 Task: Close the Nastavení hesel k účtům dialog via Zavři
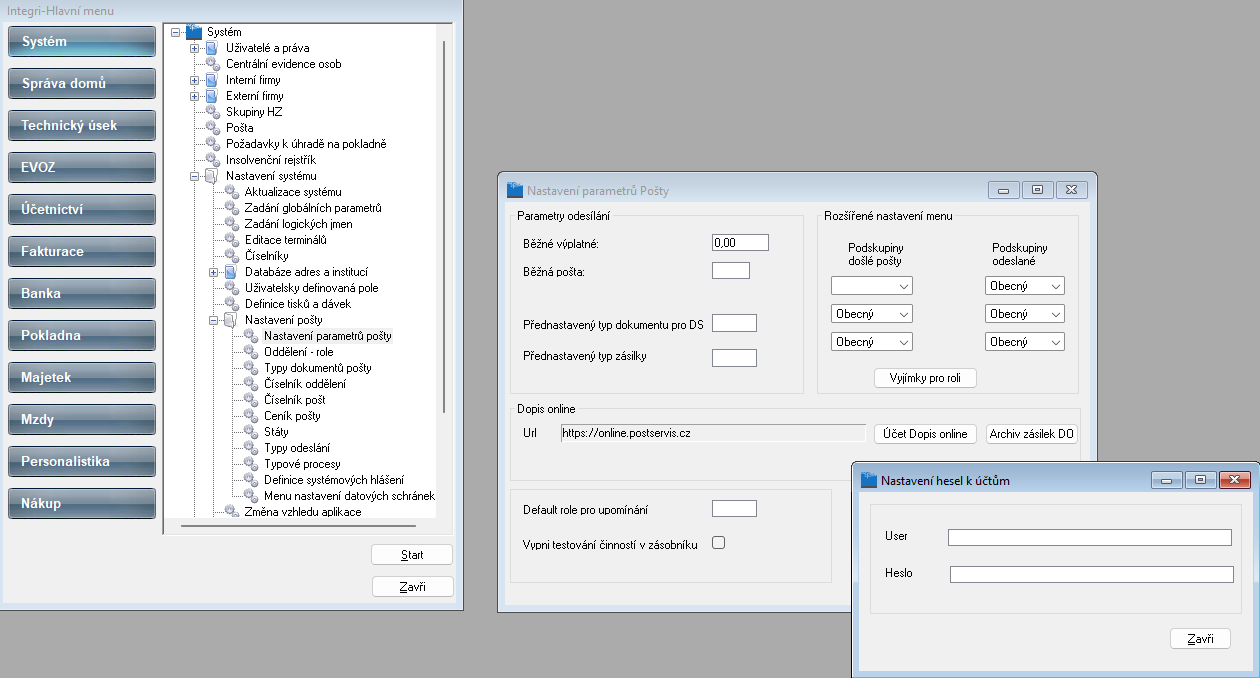click(1200, 639)
